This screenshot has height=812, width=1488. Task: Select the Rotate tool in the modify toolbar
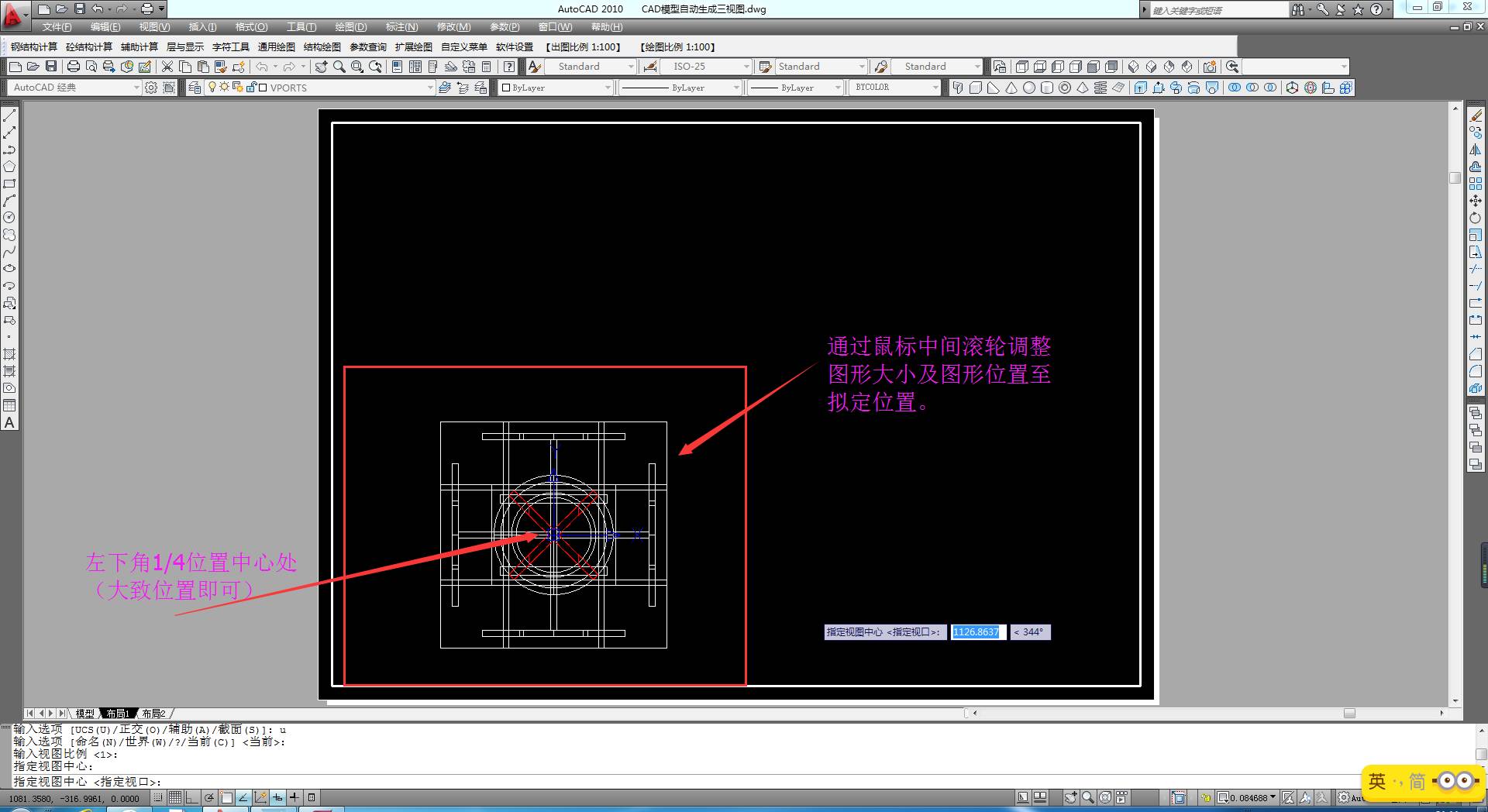tap(1476, 218)
